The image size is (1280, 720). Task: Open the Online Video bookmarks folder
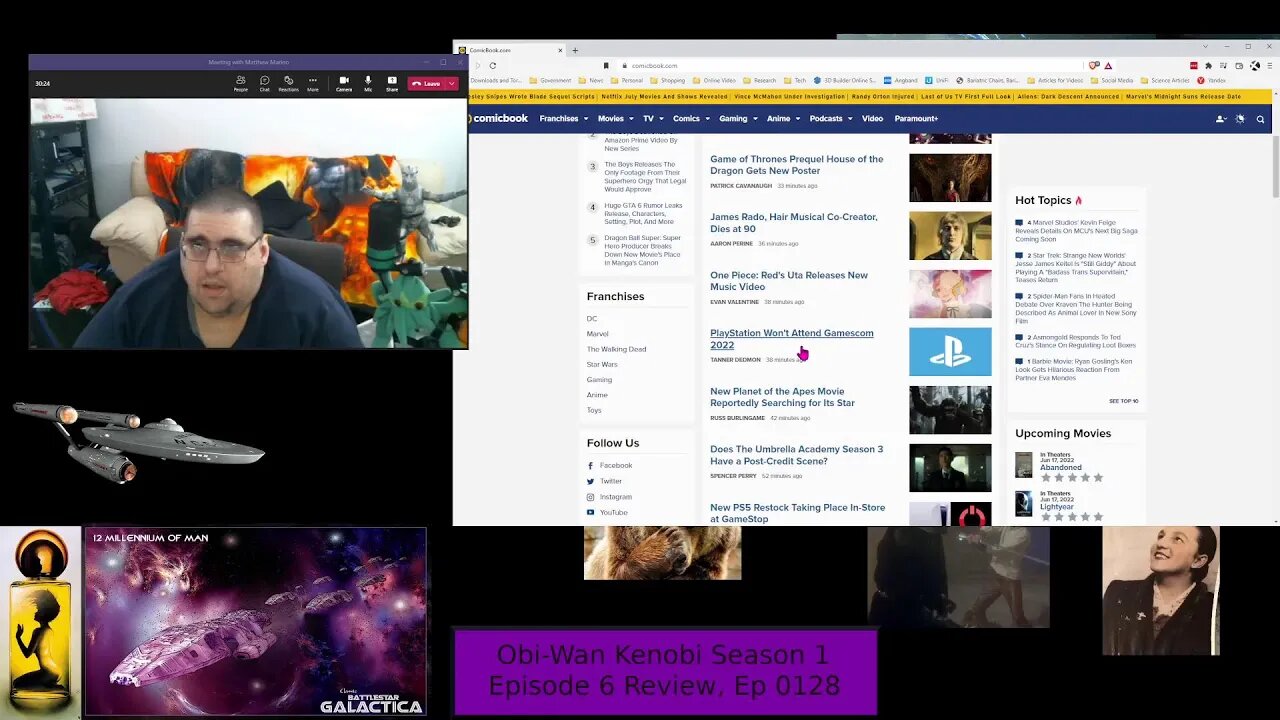point(714,80)
